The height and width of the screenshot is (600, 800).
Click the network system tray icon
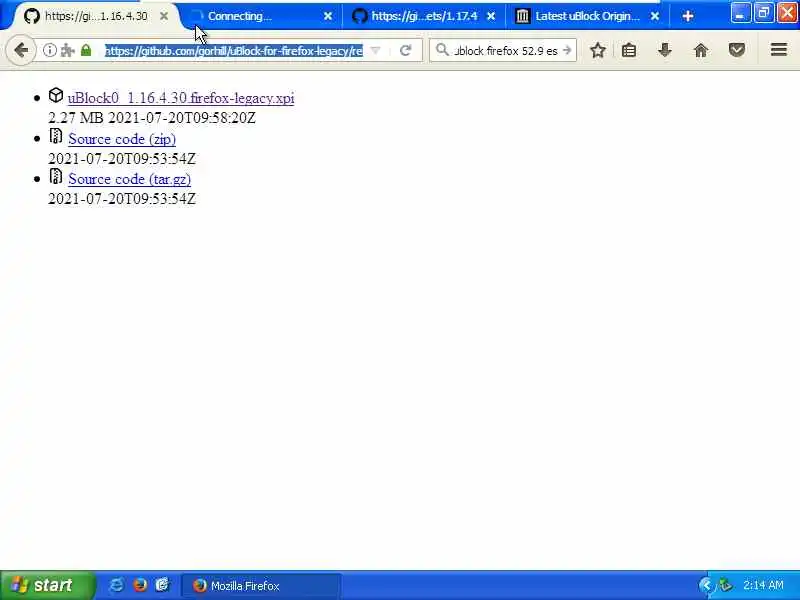click(726, 585)
